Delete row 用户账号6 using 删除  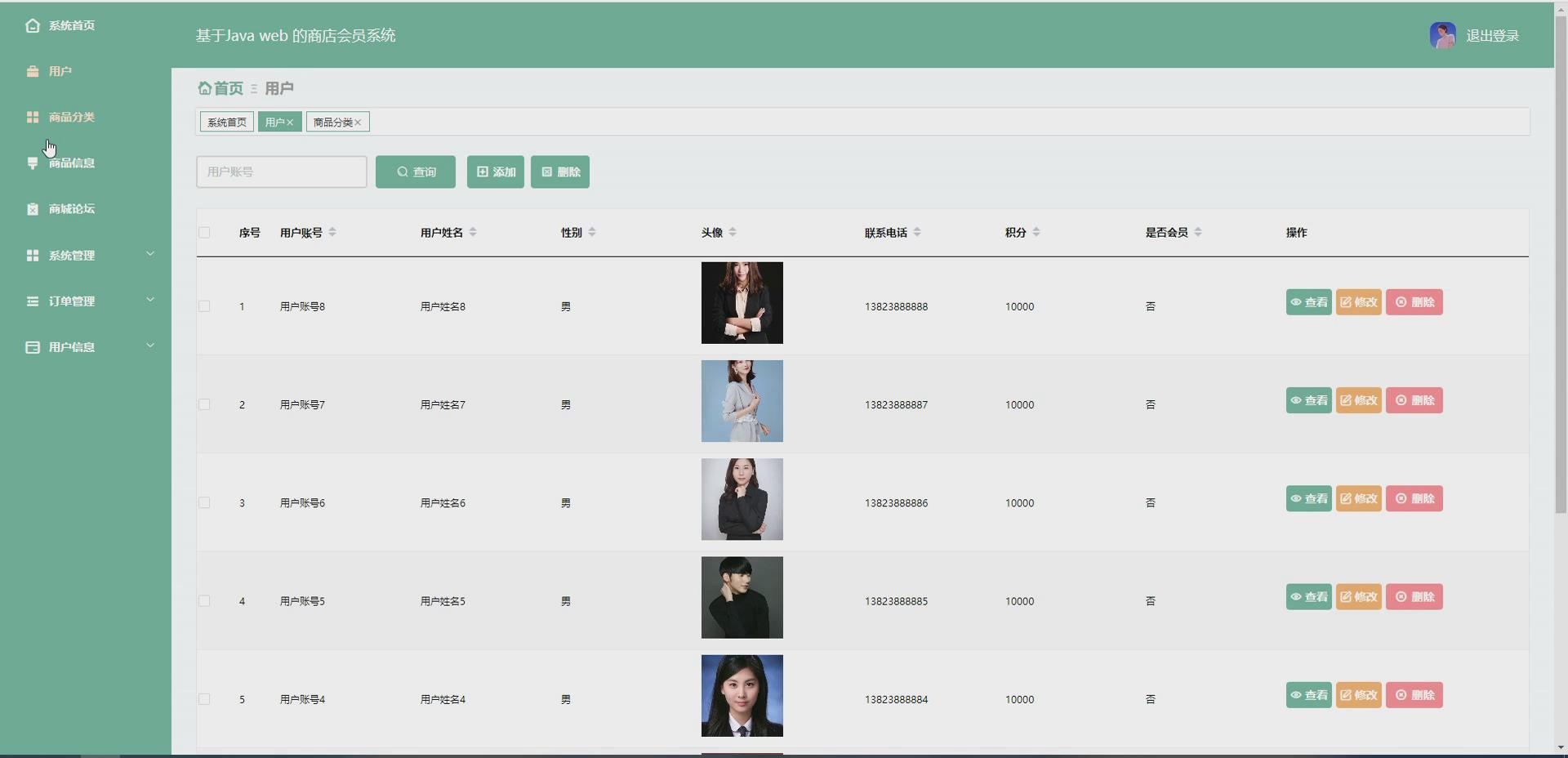[x=1414, y=498]
